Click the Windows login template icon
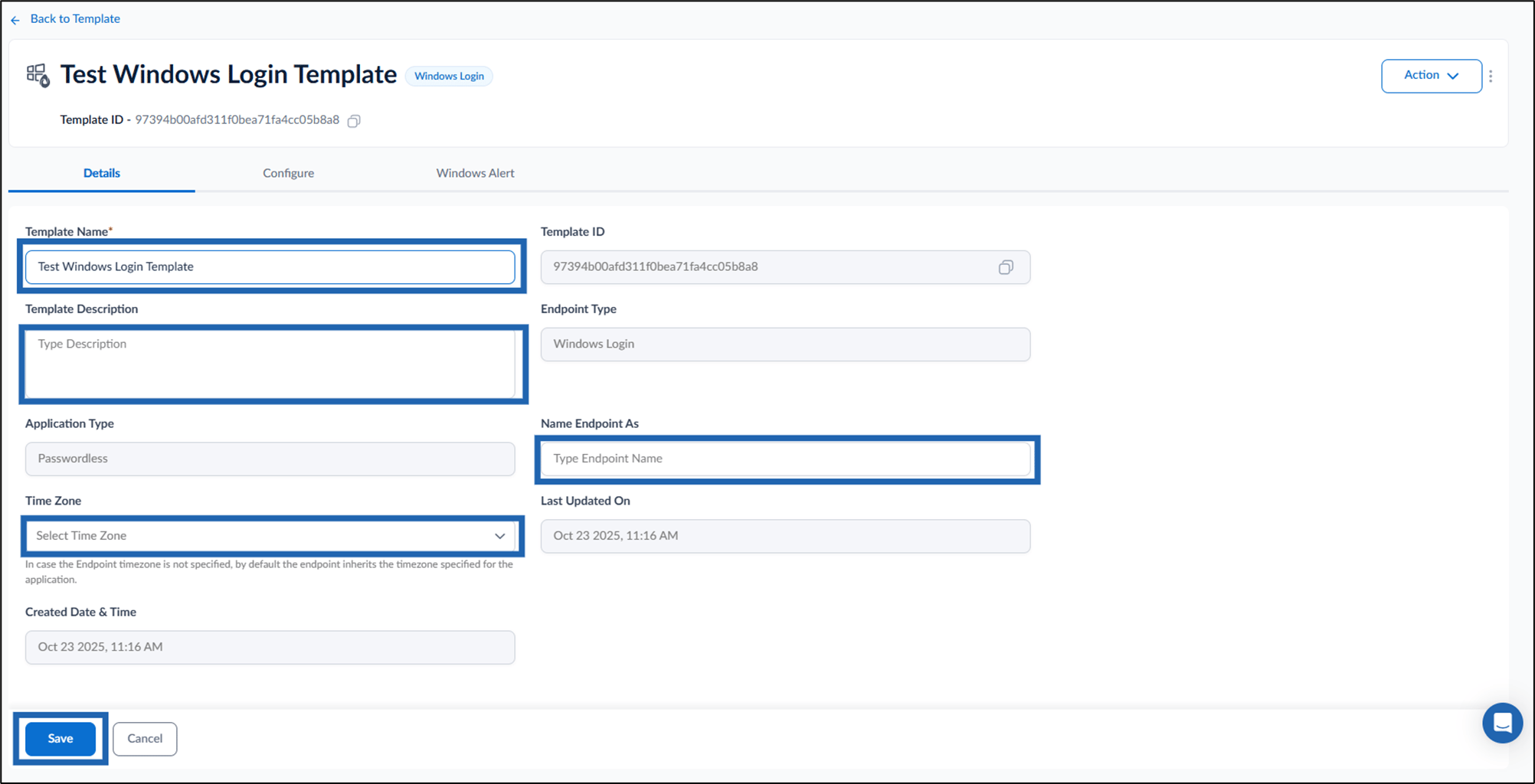The width and height of the screenshot is (1535, 784). tap(38, 75)
